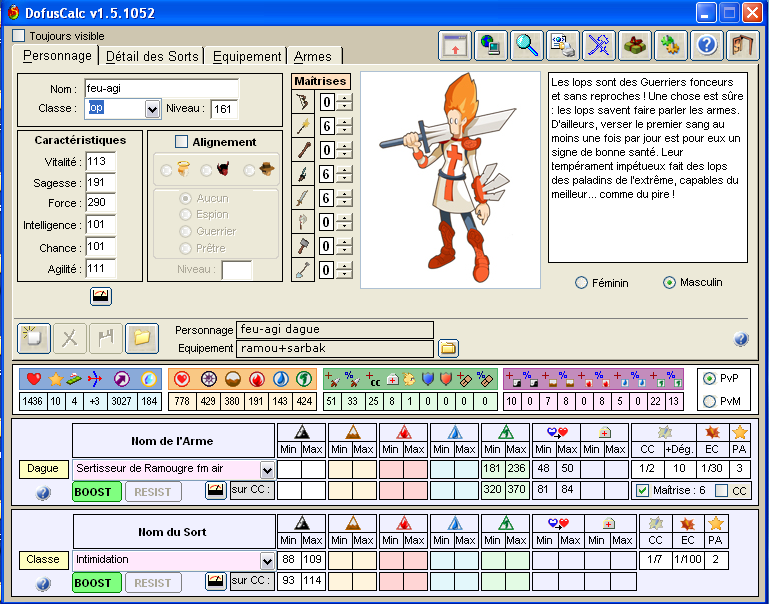769x604 pixels.
Task: Click the sur CC button for spell
Action: pos(252,581)
